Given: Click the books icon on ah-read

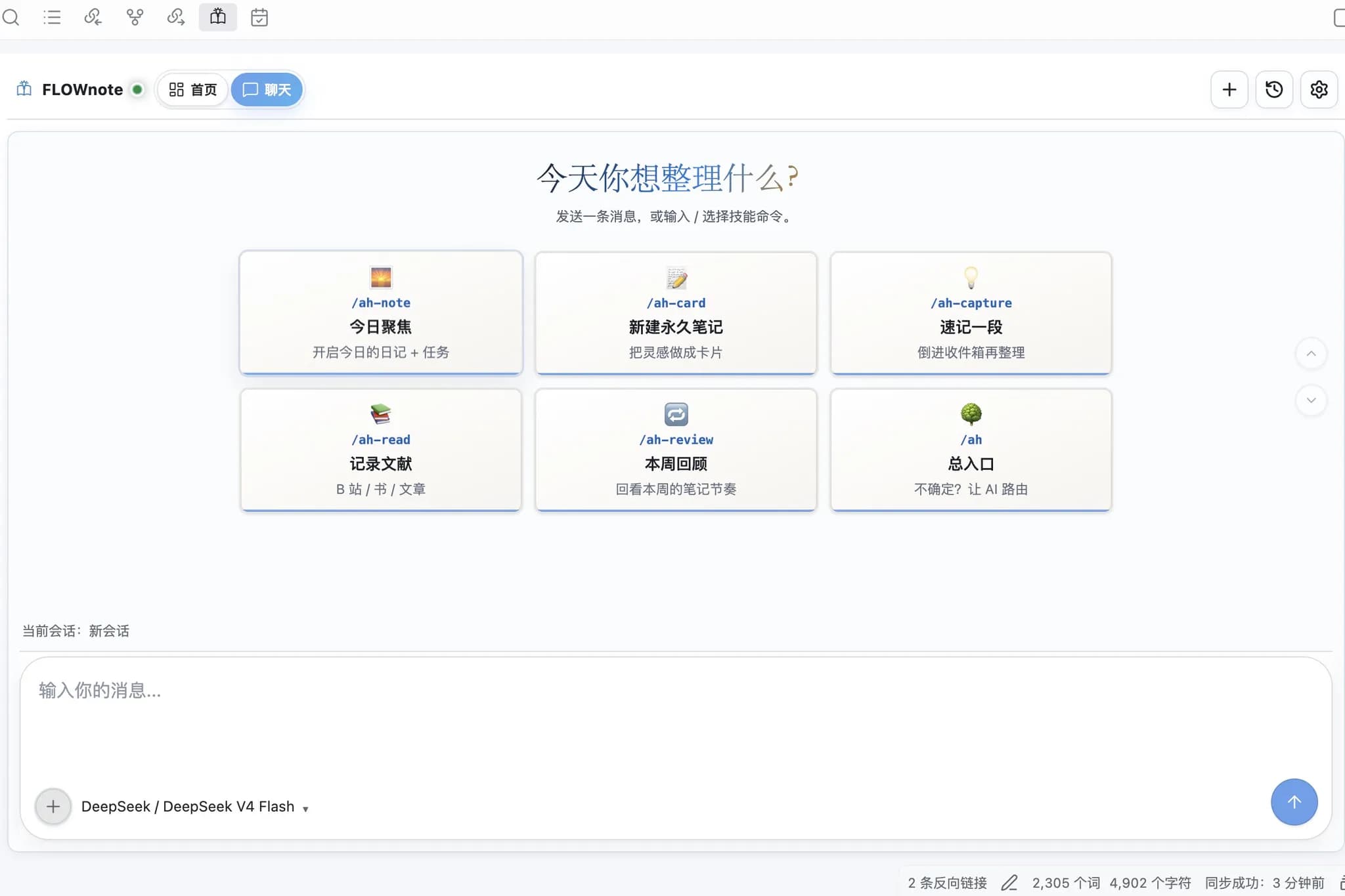Looking at the screenshot, I should click(x=381, y=414).
